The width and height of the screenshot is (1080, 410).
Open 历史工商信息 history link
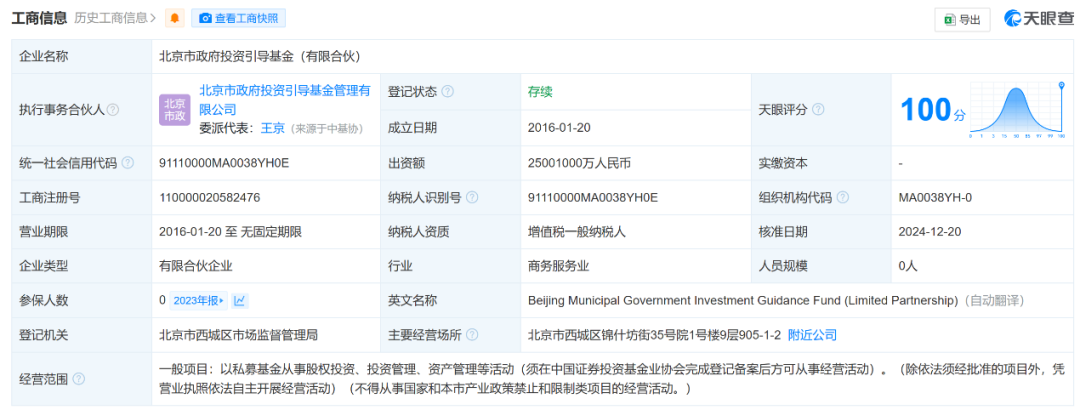(115, 18)
